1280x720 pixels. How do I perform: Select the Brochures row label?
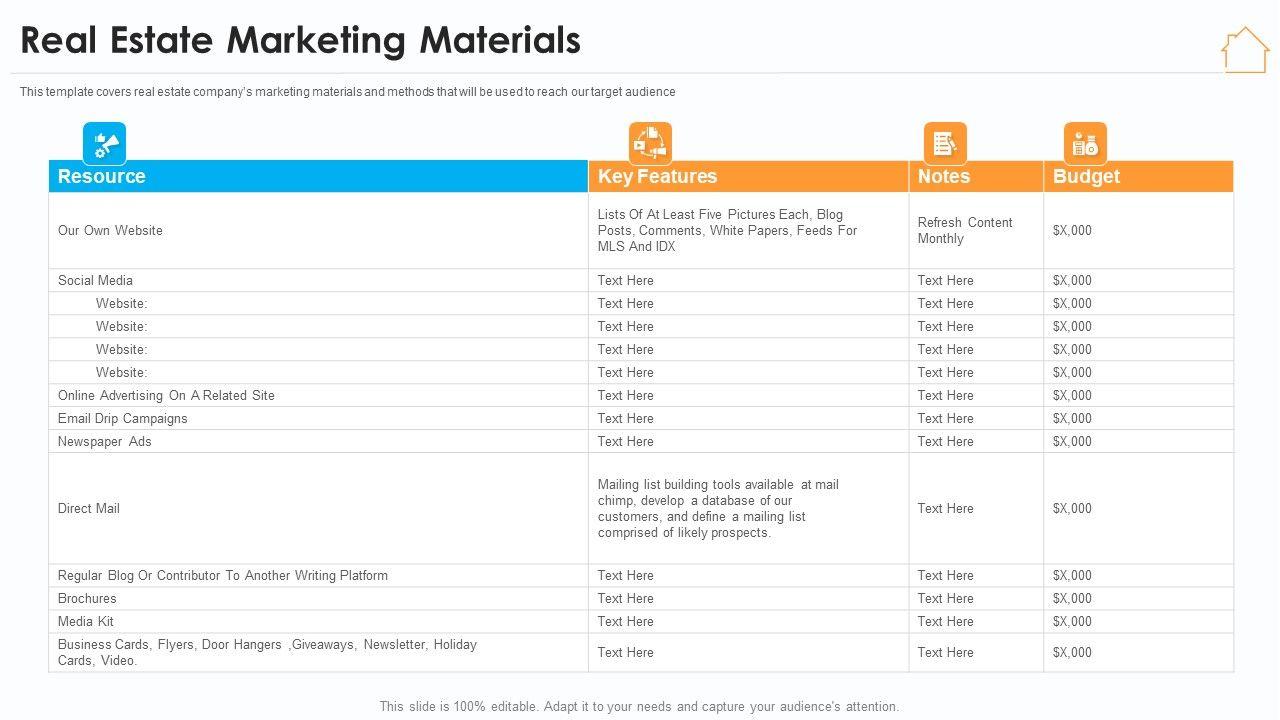(x=87, y=598)
